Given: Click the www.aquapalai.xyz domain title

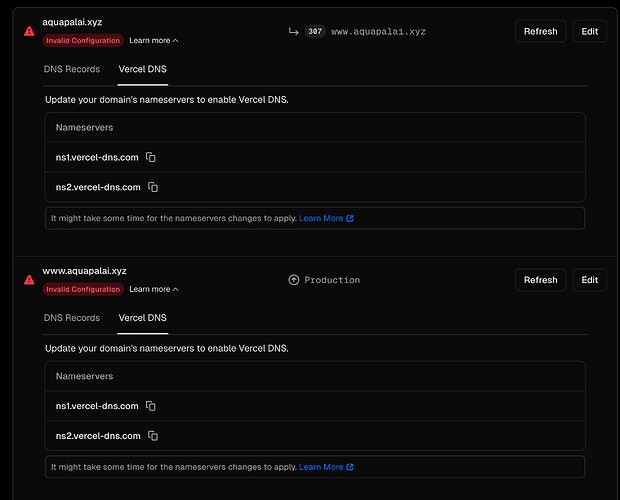Looking at the screenshot, I should 85,271.
